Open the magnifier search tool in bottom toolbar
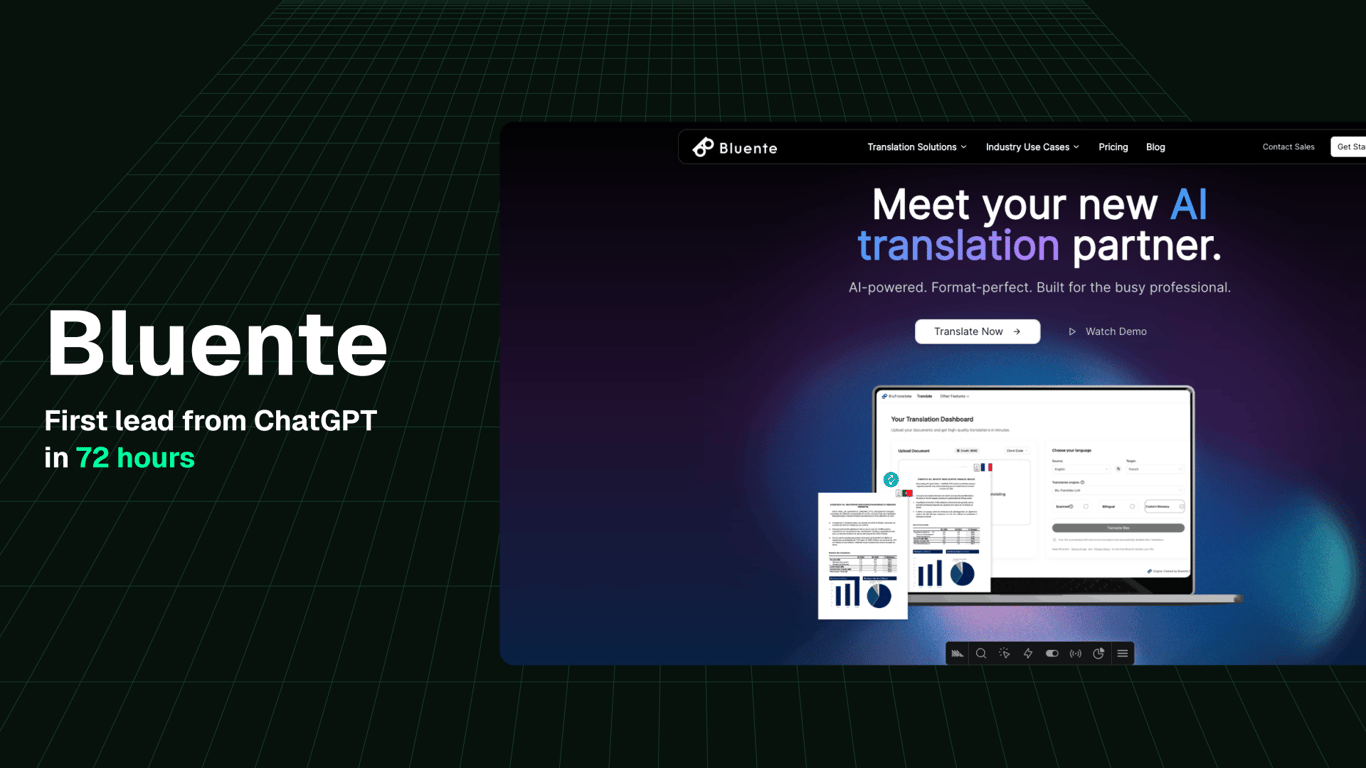Viewport: 1366px width, 768px height. coord(981,653)
